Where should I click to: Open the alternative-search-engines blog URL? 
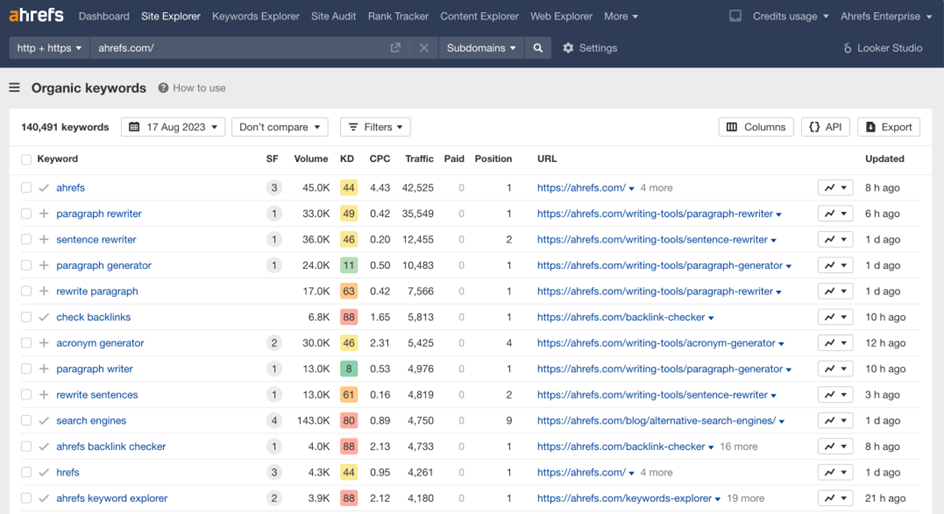tap(656, 421)
